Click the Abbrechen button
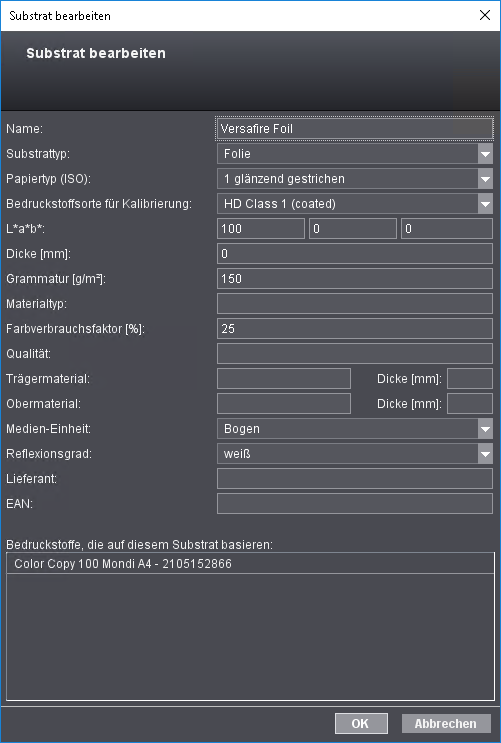 click(446, 724)
